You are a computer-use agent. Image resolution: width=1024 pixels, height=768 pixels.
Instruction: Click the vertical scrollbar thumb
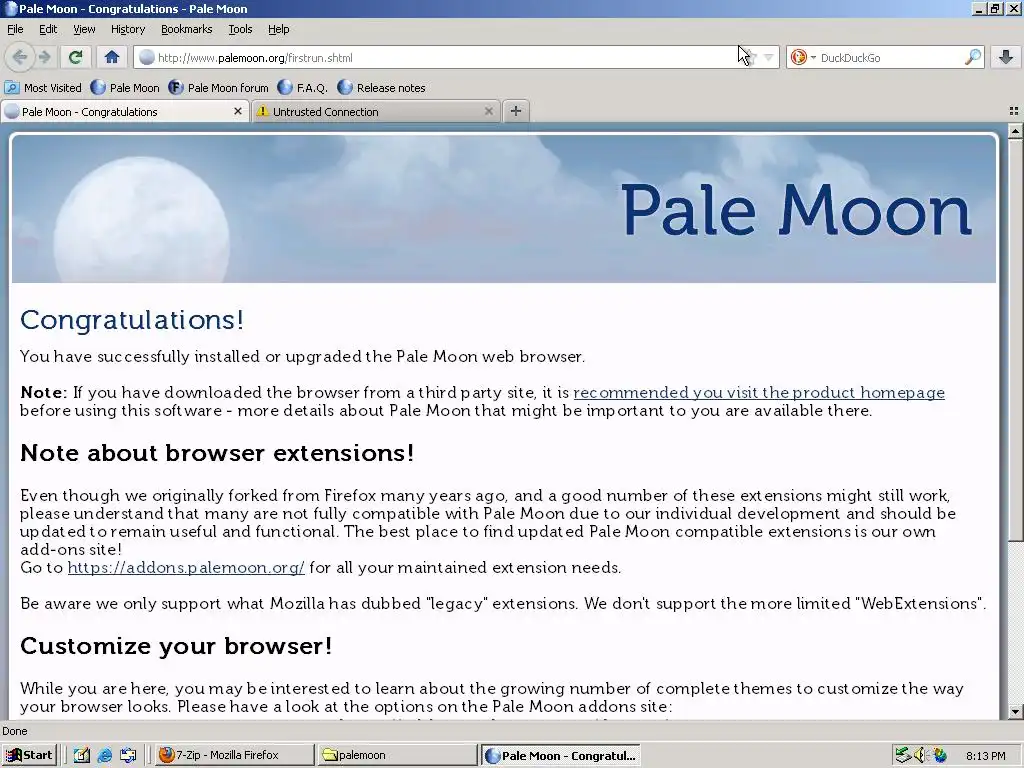pyautogui.click(x=1015, y=340)
